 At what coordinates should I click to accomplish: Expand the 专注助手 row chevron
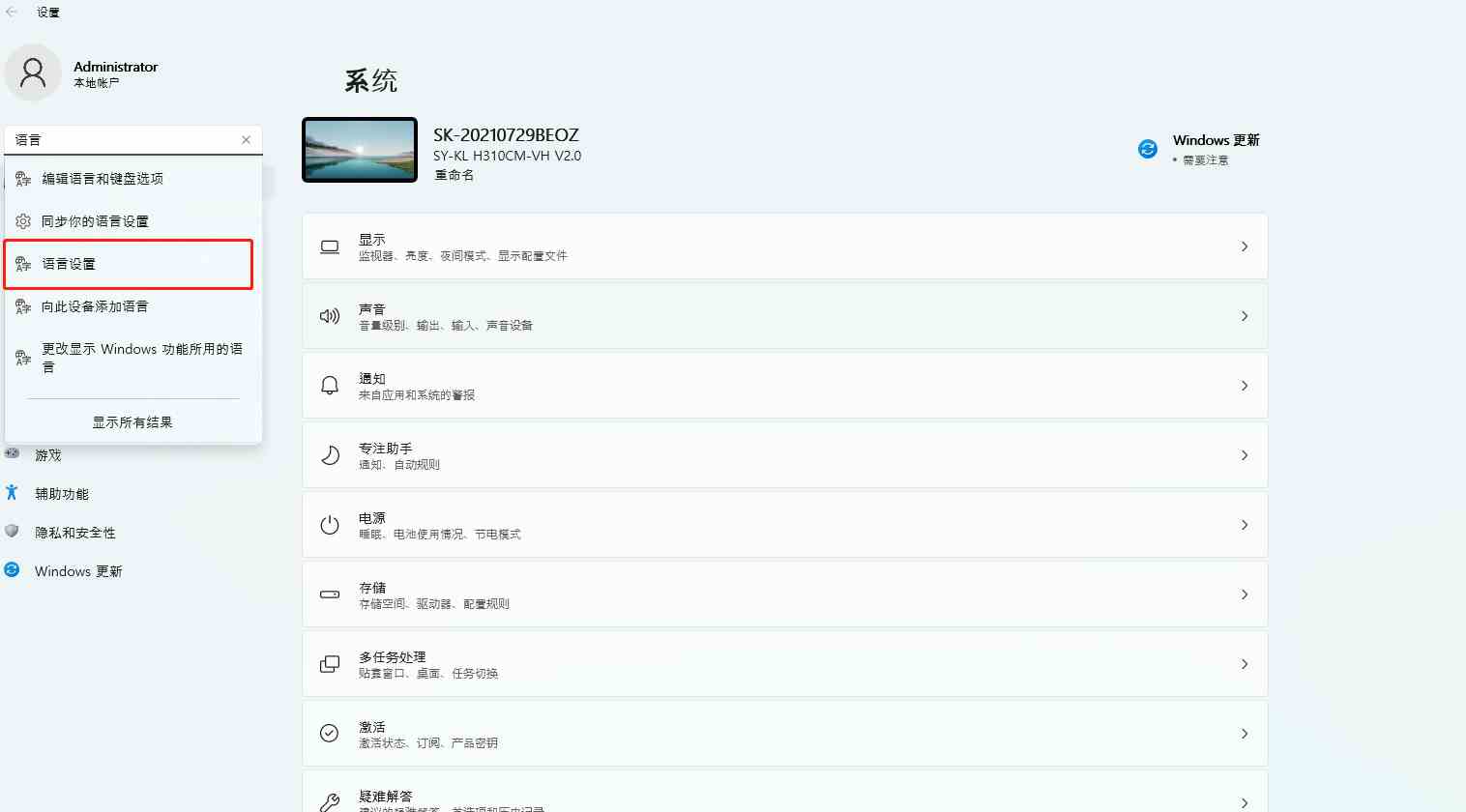(x=1245, y=455)
